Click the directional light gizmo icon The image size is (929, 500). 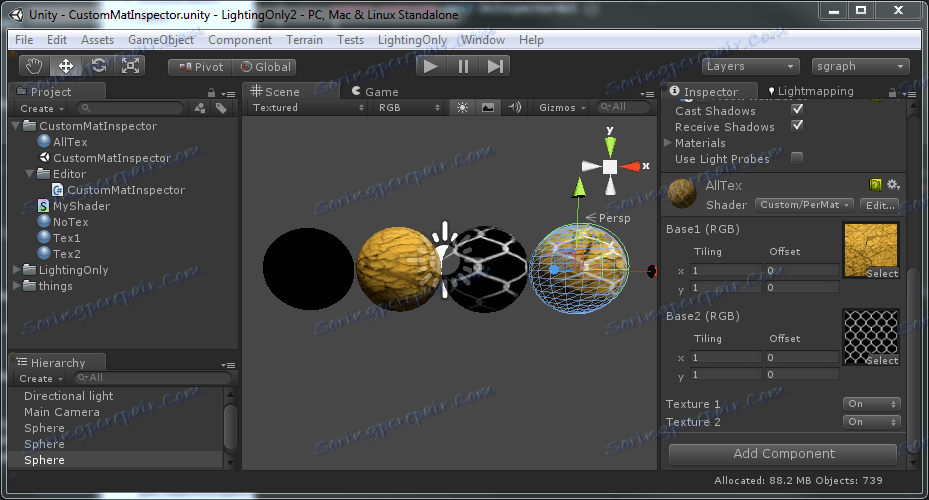point(444,259)
